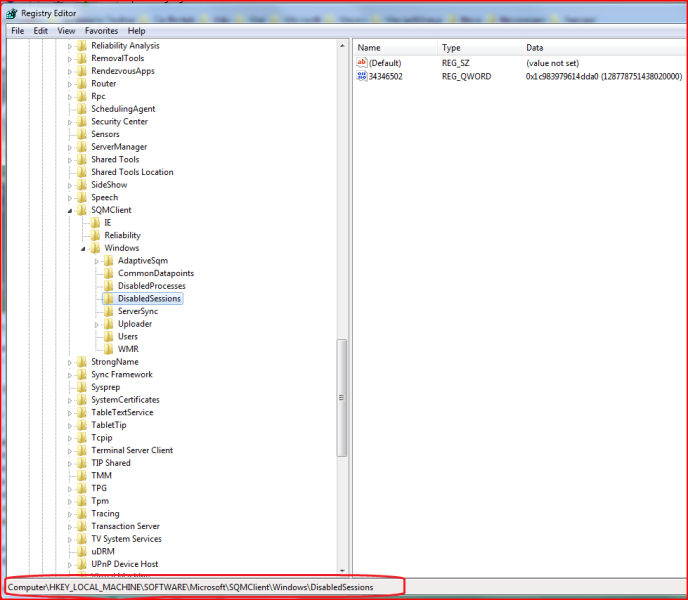Click the Sensors folder icon

[82, 134]
